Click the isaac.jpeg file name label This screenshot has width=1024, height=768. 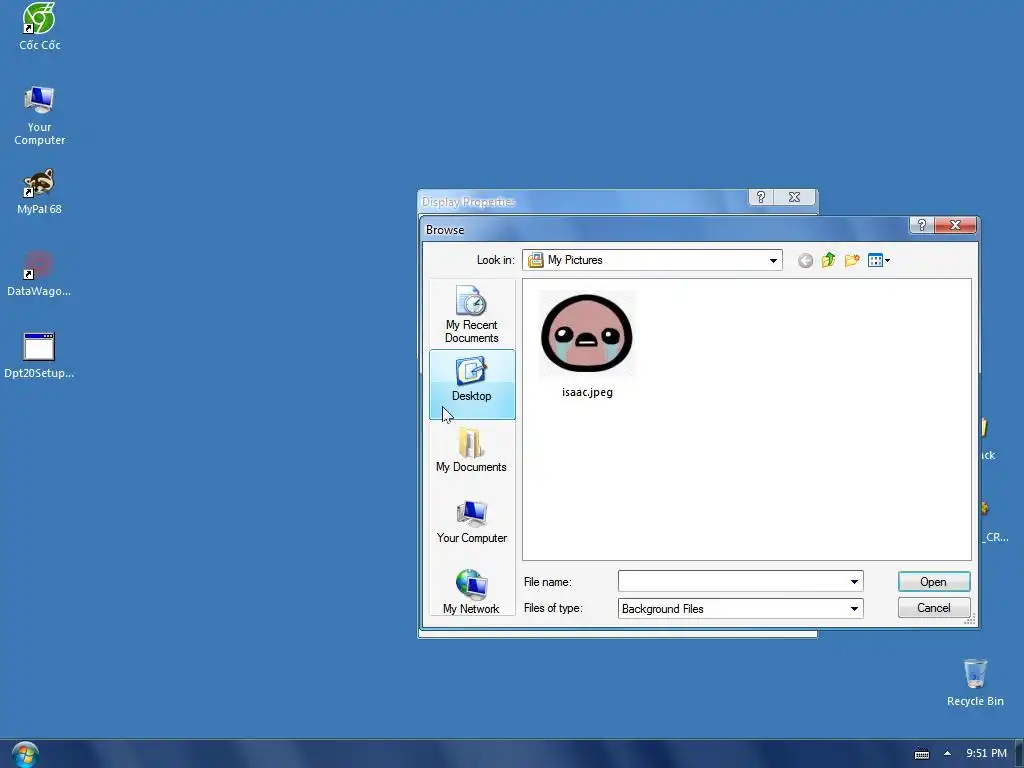click(x=587, y=392)
